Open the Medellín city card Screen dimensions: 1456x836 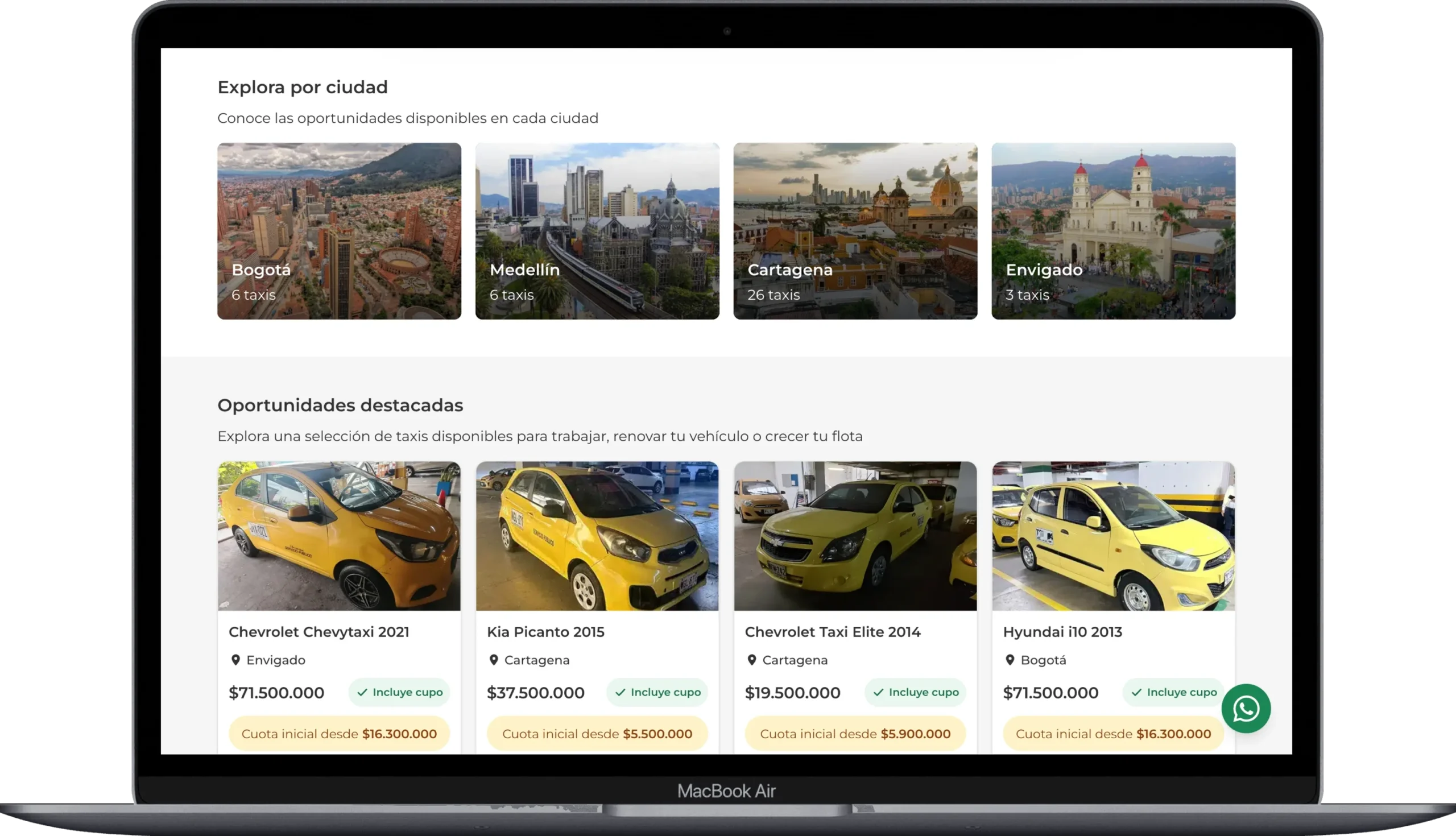coord(597,231)
